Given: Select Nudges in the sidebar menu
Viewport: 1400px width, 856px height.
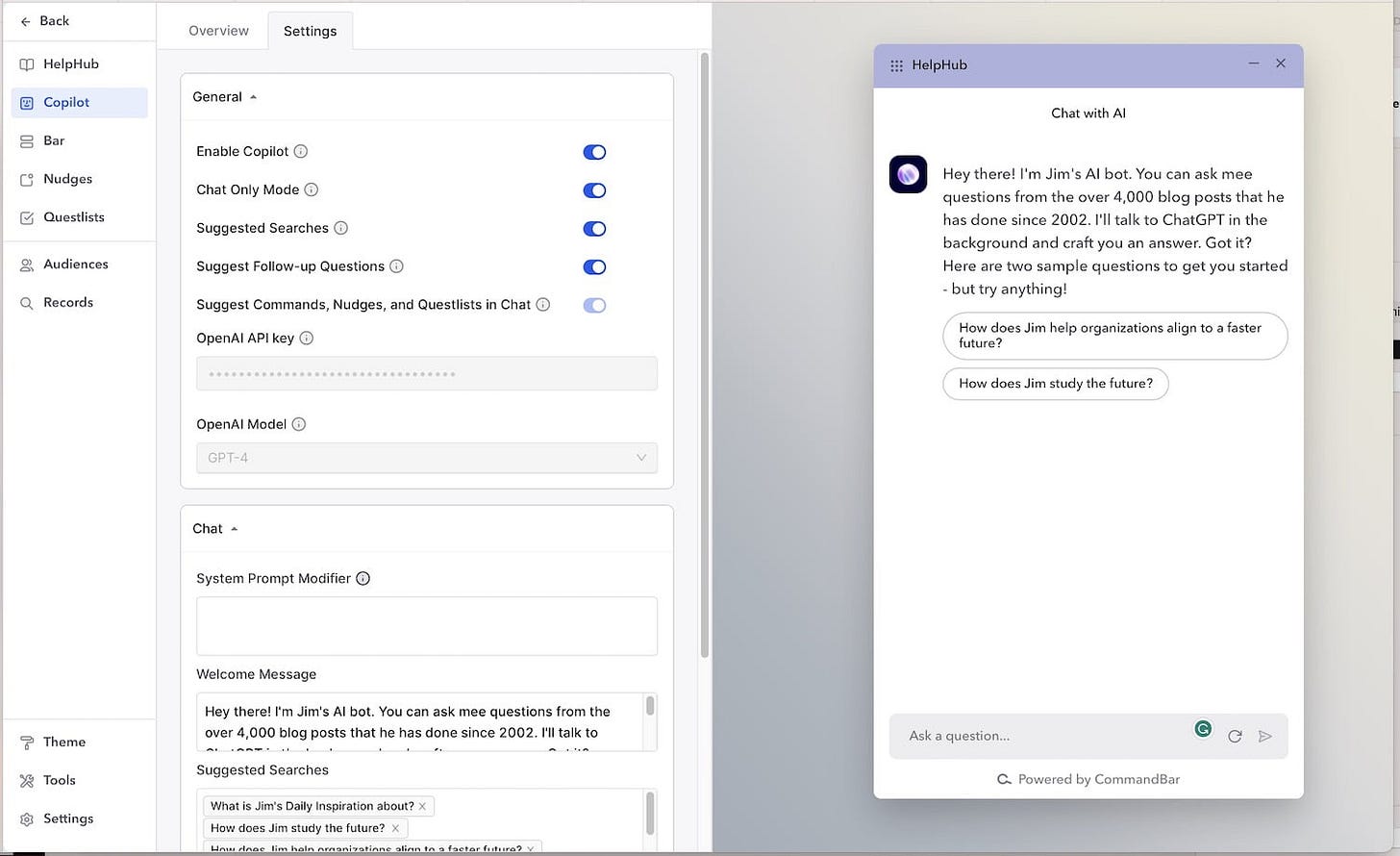Looking at the screenshot, I should [80, 180].
